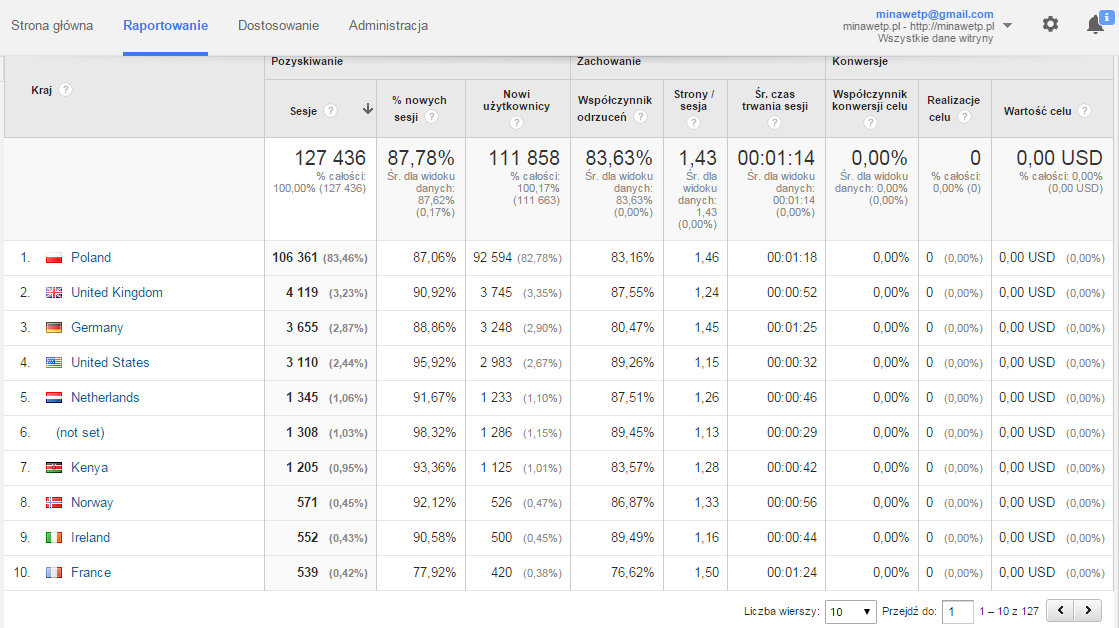The image size is (1119, 628).
Task: Click help icon next to Kraj header
Action: pyautogui.click(x=65, y=90)
